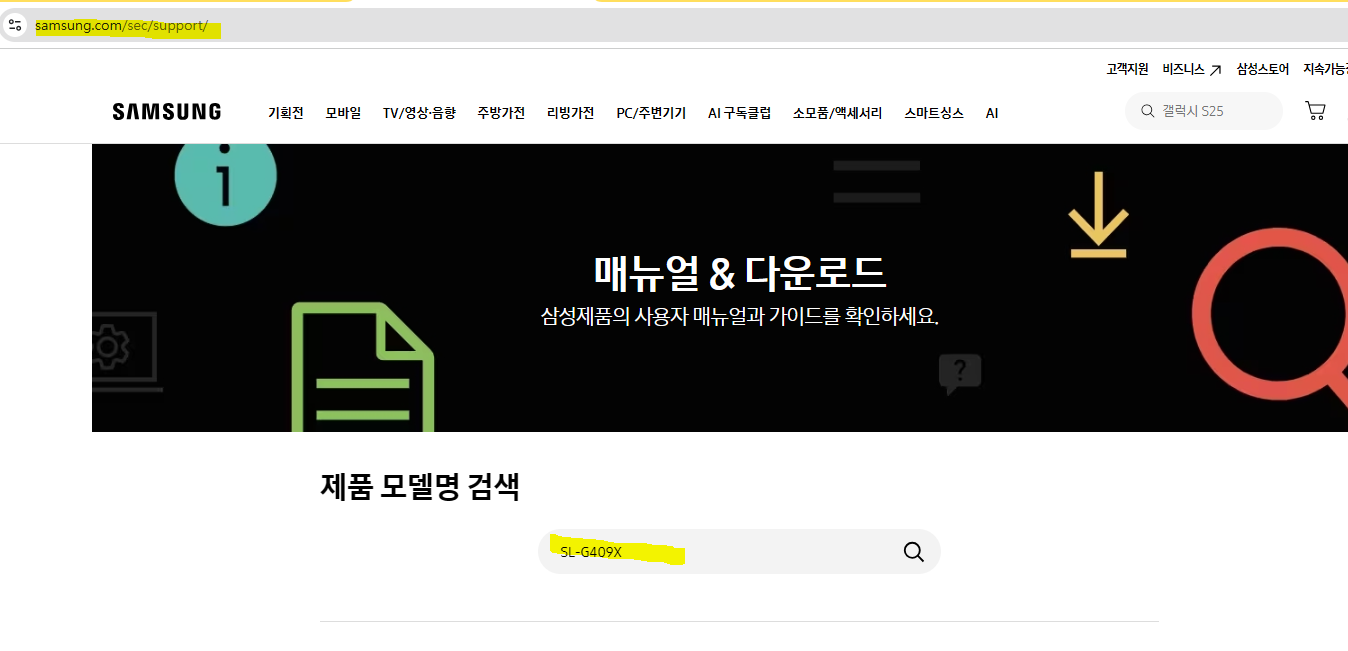
Task: Open the 모바일 menu
Action: (x=343, y=113)
